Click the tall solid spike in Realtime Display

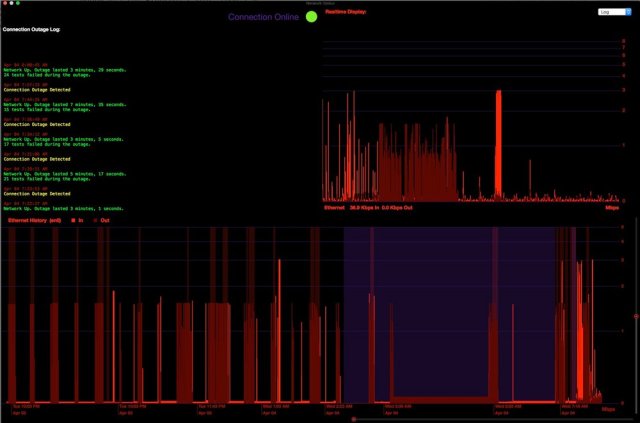coord(498,140)
